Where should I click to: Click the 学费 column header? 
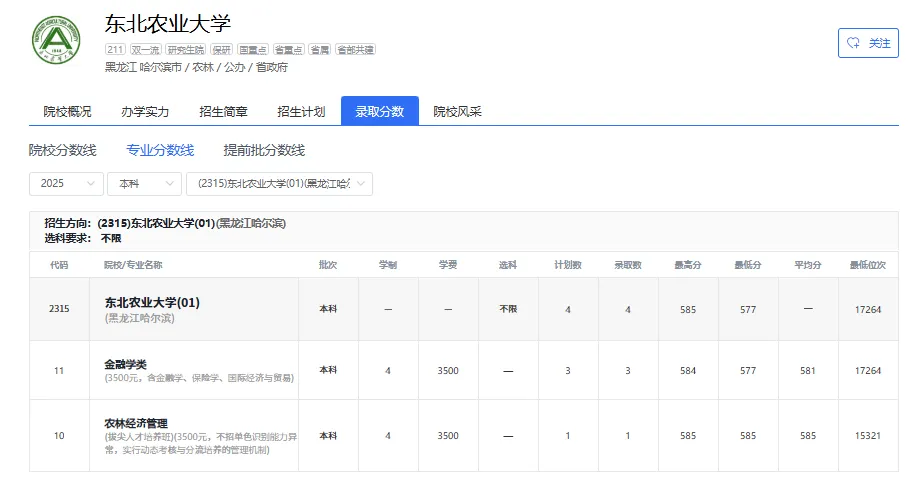448,265
